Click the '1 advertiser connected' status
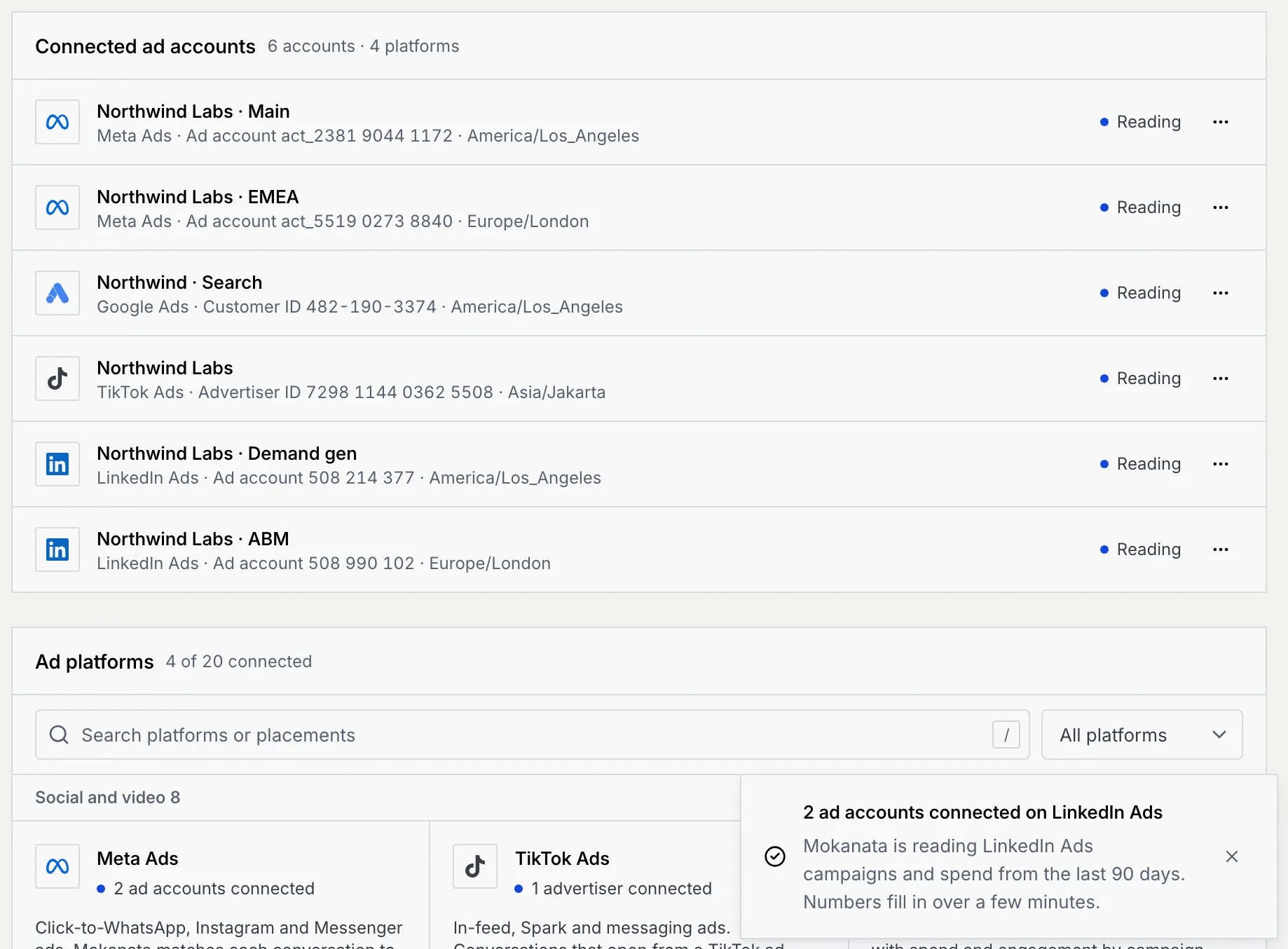This screenshot has height=949, width=1288. click(613, 889)
